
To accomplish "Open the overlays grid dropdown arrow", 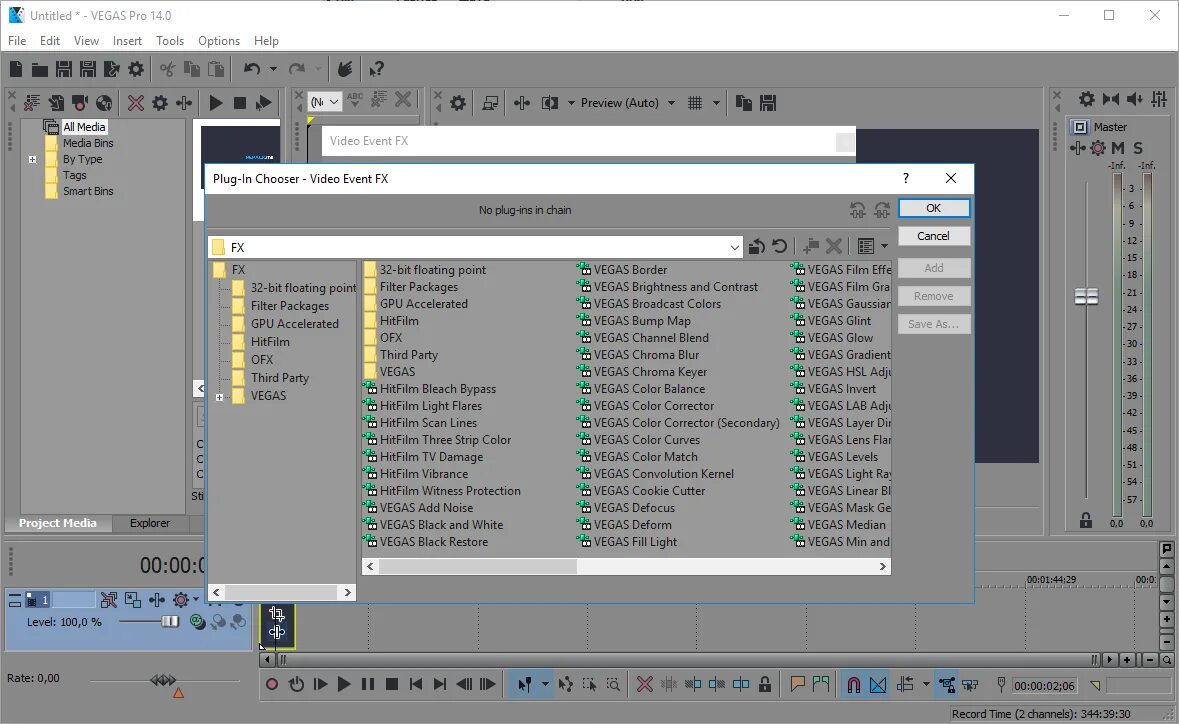I will pos(717,103).
